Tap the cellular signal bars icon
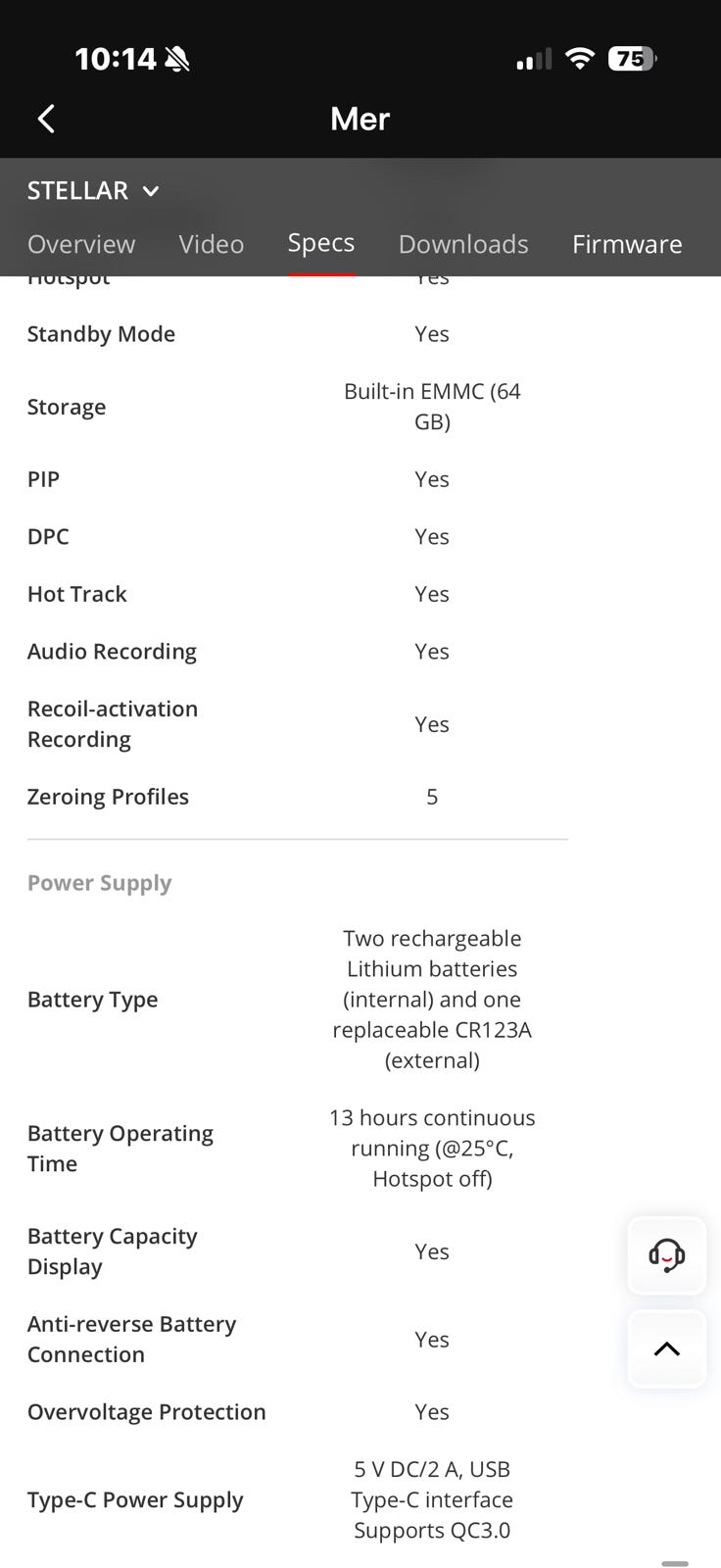The image size is (721, 1568). 534,60
